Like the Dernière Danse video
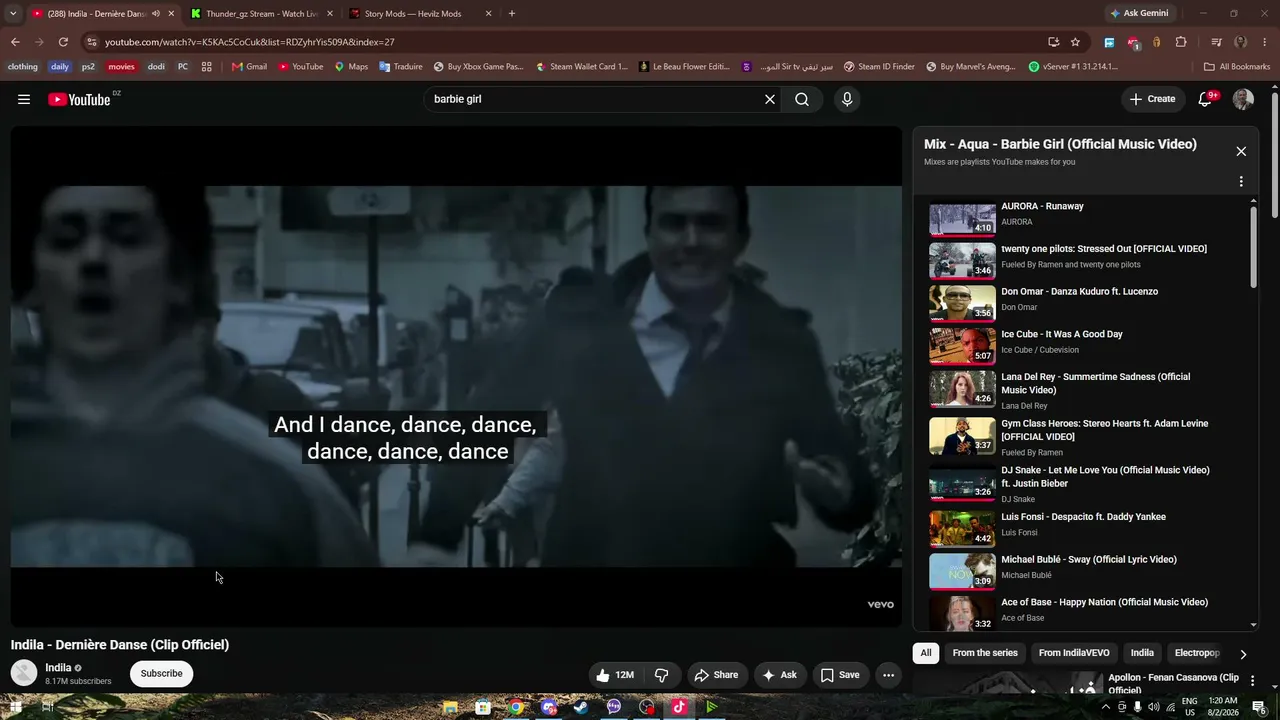The image size is (1280, 720). click(x=615, y=675)
